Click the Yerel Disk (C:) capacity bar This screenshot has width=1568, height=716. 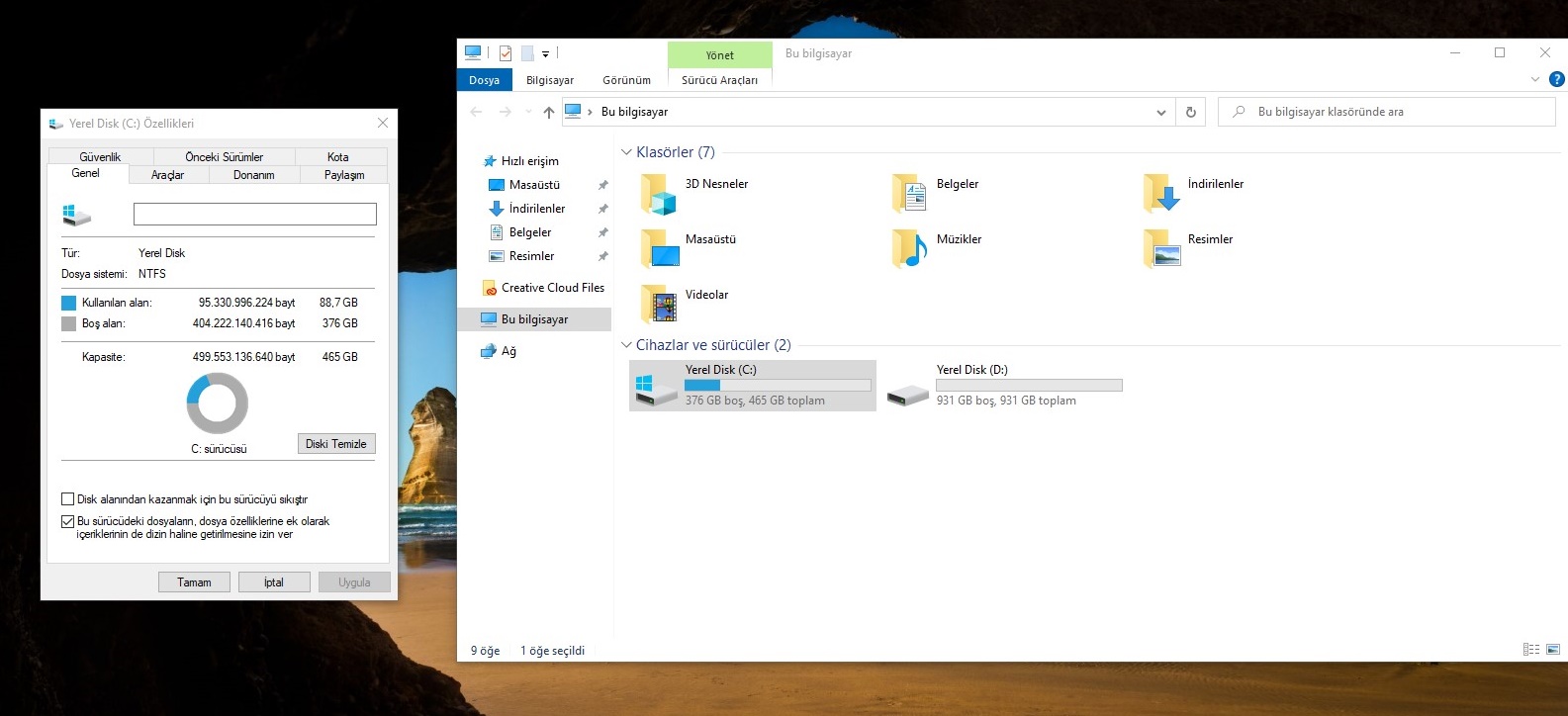tap(779, 385)
